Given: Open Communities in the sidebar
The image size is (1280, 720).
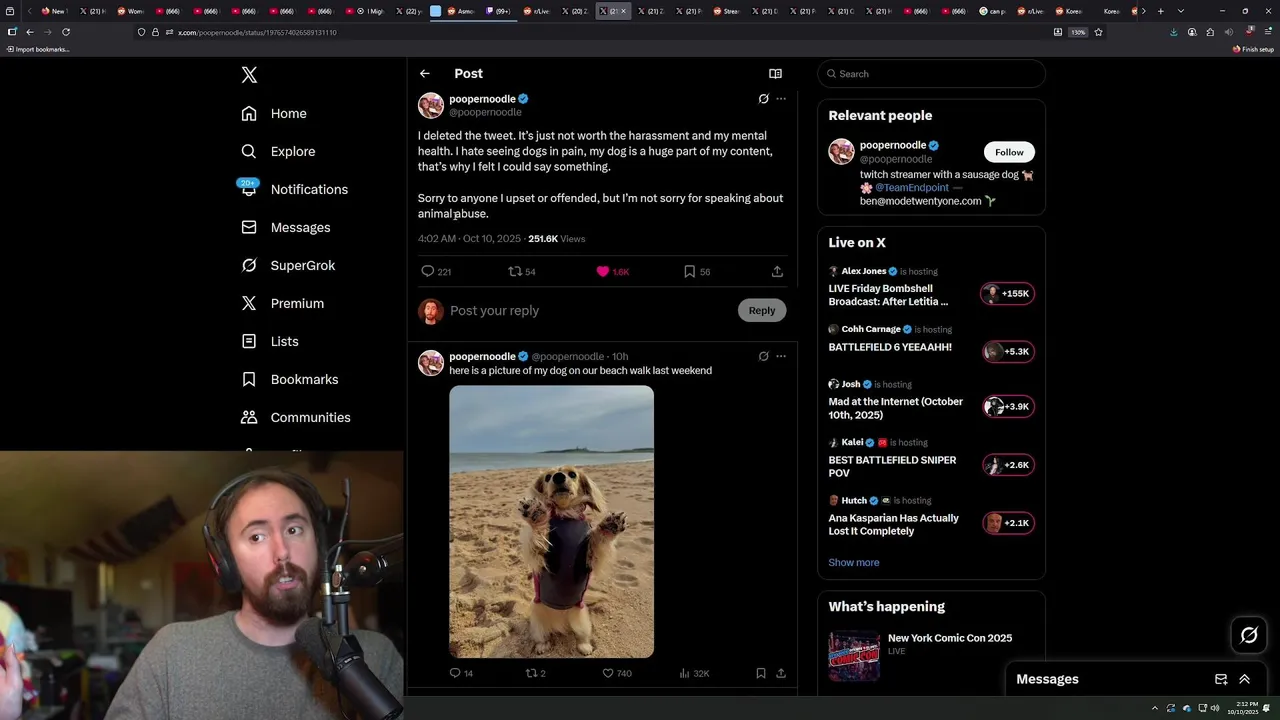Looking at the screenshot, I should coord(295,417).
